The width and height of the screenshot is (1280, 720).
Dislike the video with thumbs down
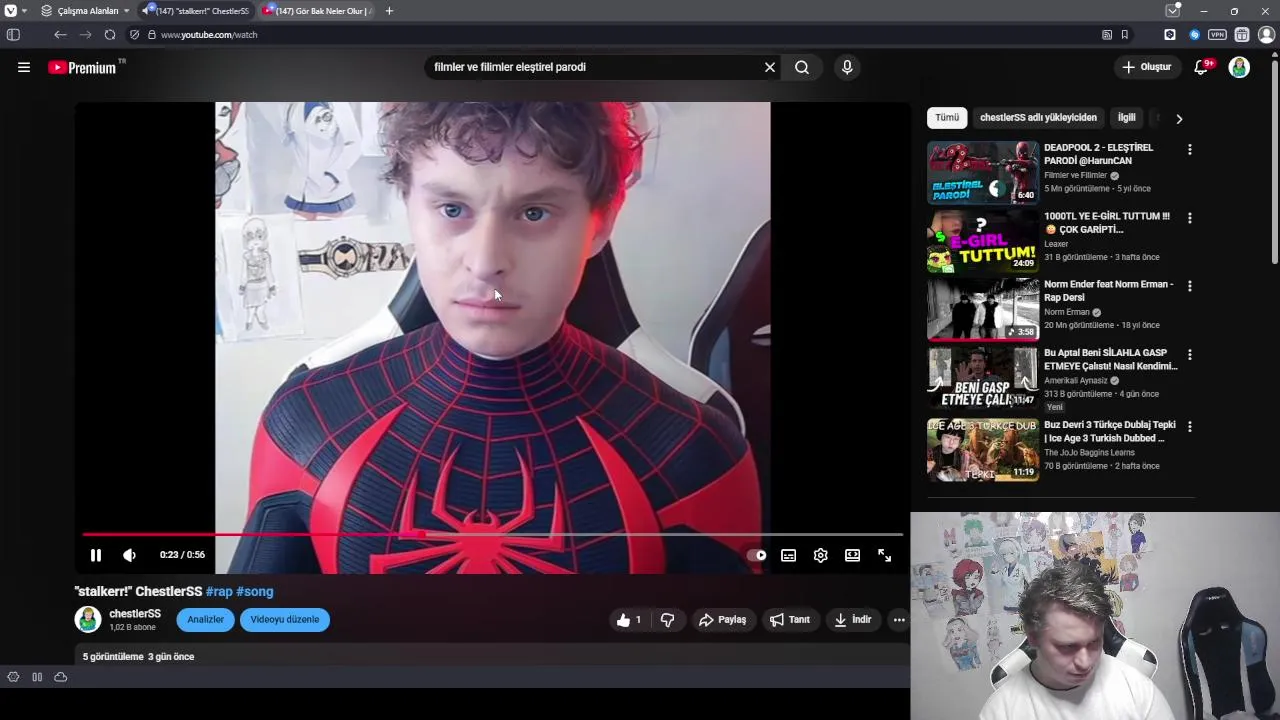667,620
